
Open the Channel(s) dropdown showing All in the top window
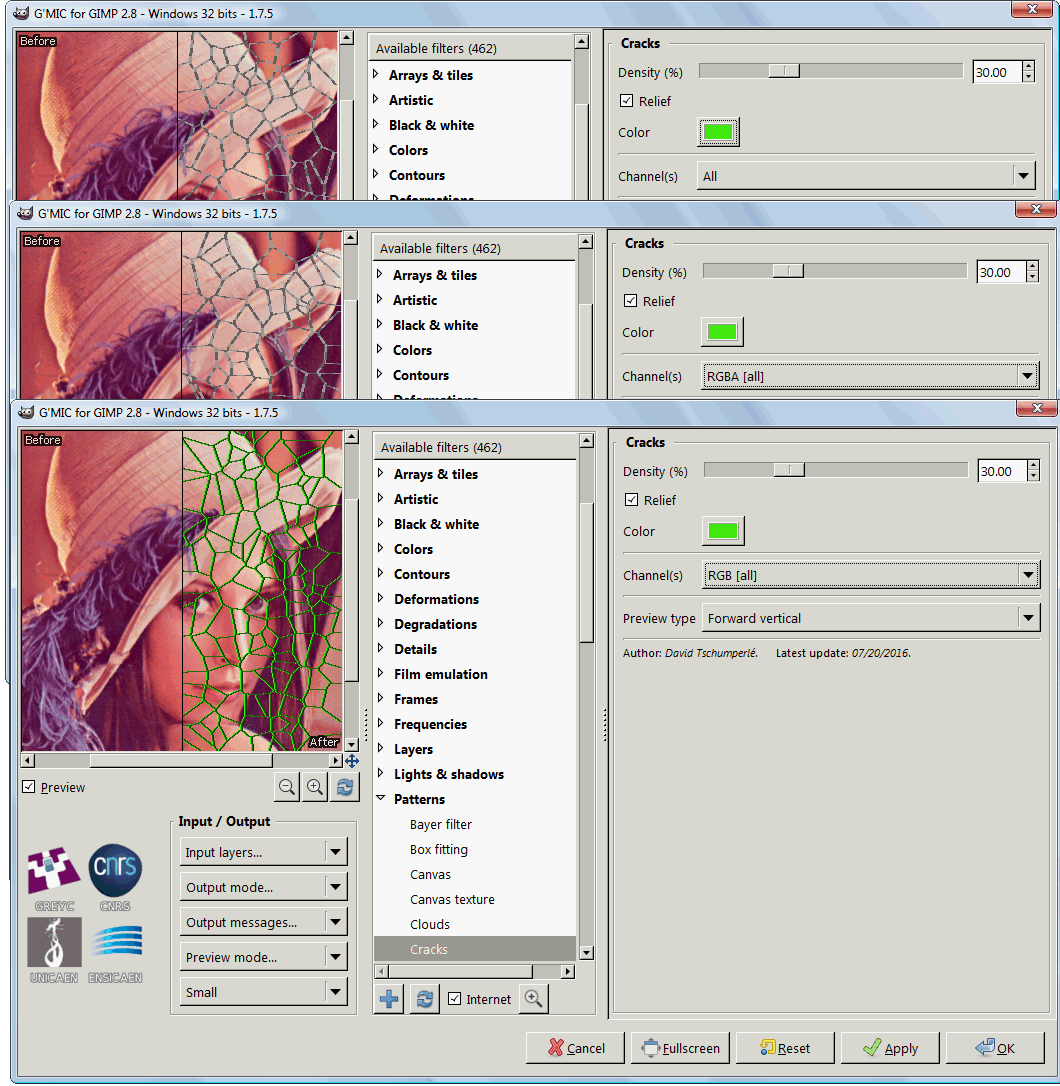866,176
